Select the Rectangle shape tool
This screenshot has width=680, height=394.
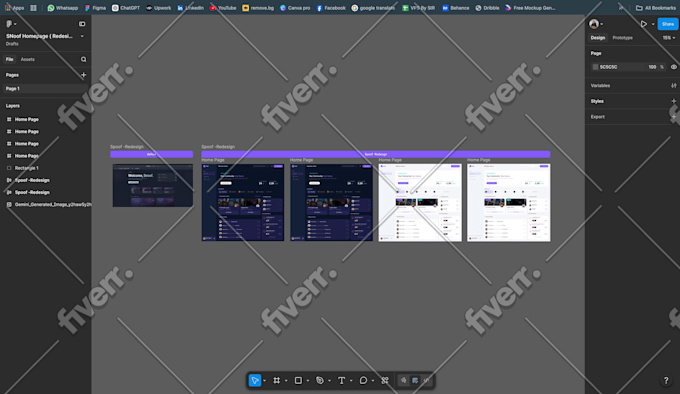[x=298, y=380]
